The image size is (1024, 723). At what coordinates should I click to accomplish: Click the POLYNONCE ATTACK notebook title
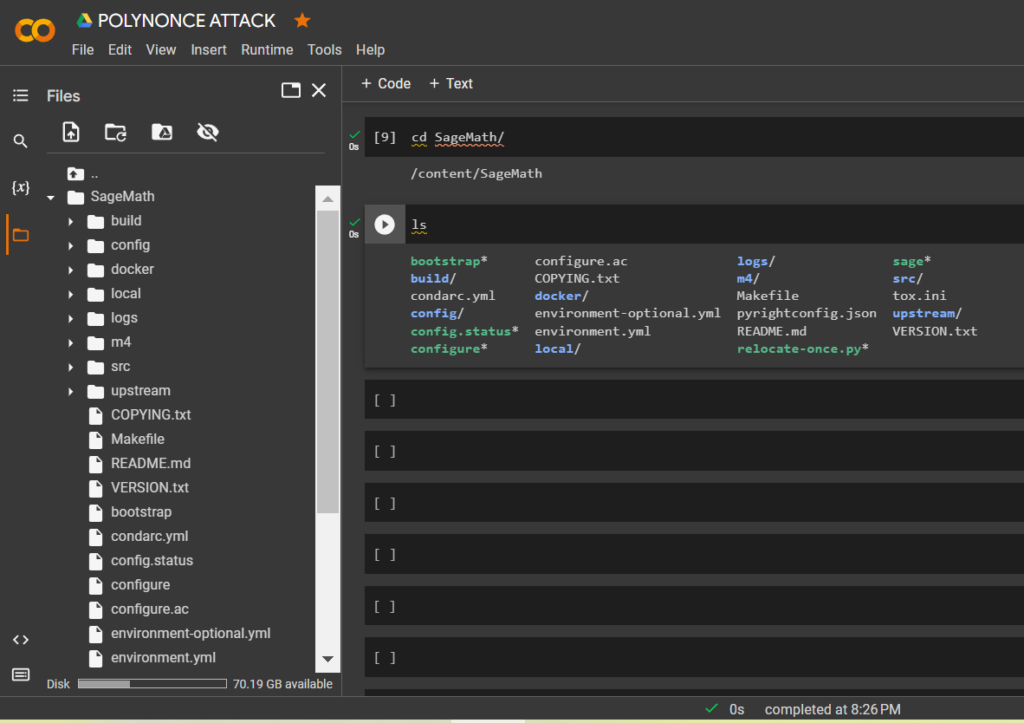pyautogui.click(x=186, y=21)
